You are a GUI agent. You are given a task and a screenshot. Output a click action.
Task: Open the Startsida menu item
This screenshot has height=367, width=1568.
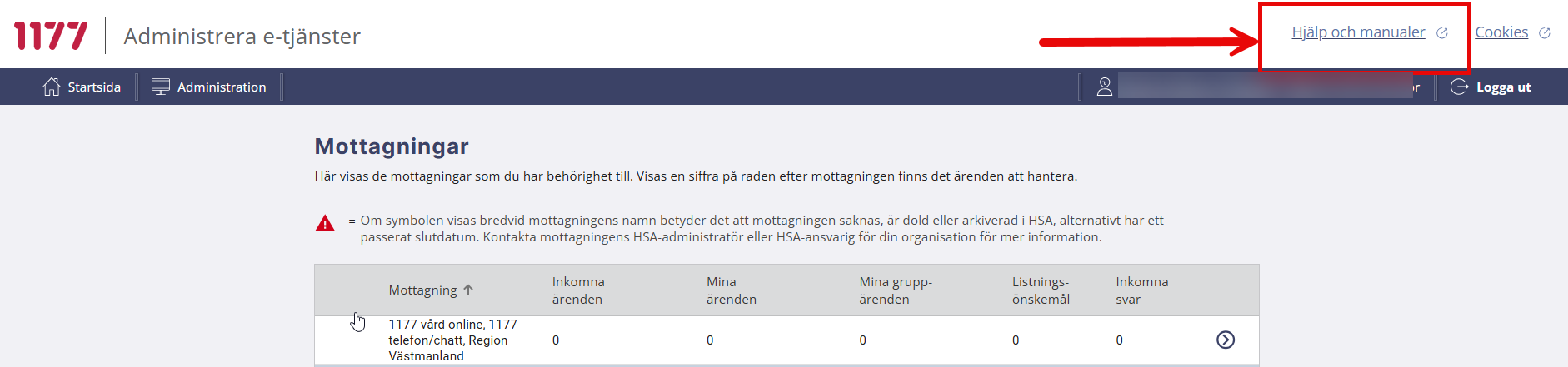tap(94, 87)
